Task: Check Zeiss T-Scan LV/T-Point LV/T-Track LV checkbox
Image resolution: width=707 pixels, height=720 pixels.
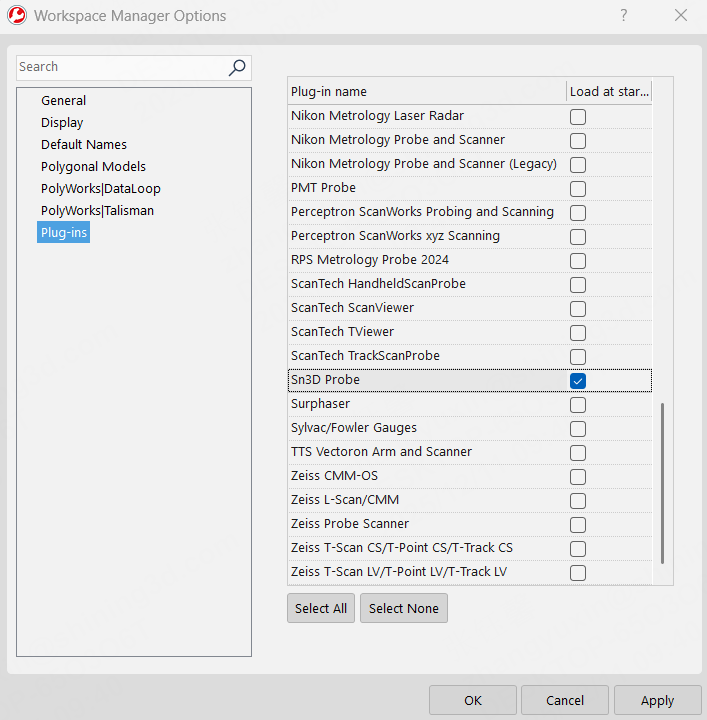Action: pyautogui.click(x=578, y=573)
